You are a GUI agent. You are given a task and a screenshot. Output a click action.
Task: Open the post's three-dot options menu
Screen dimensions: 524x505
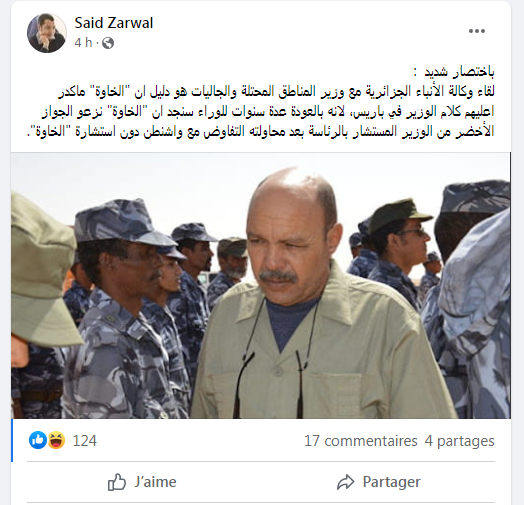pyautogui.click(x=477, y=31)
